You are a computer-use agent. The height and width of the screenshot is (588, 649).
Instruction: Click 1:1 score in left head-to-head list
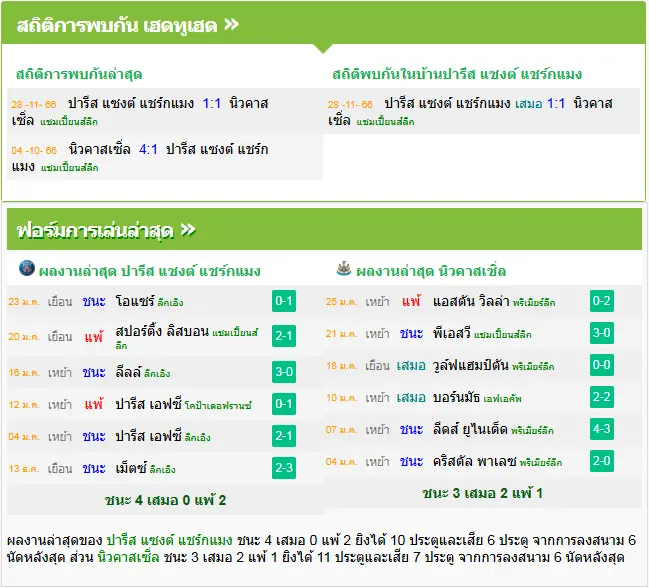[x=212, y=103]
